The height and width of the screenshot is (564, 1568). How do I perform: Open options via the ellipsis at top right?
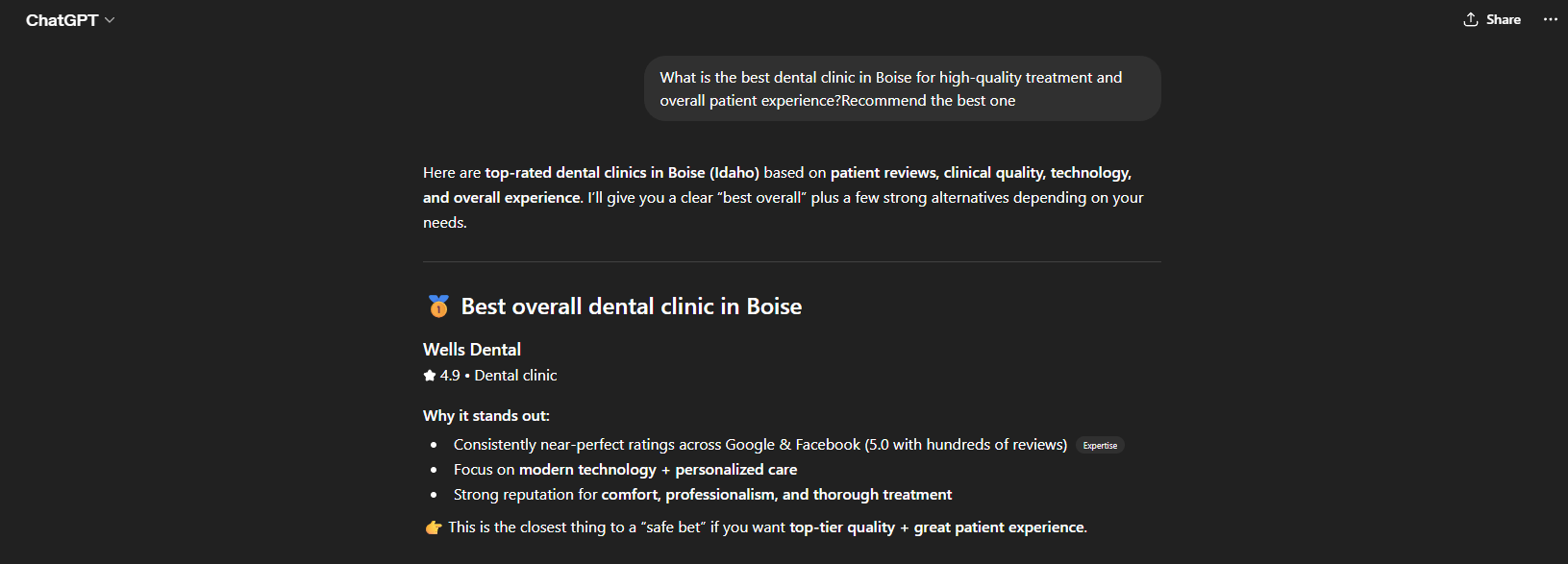(1550, 18)
